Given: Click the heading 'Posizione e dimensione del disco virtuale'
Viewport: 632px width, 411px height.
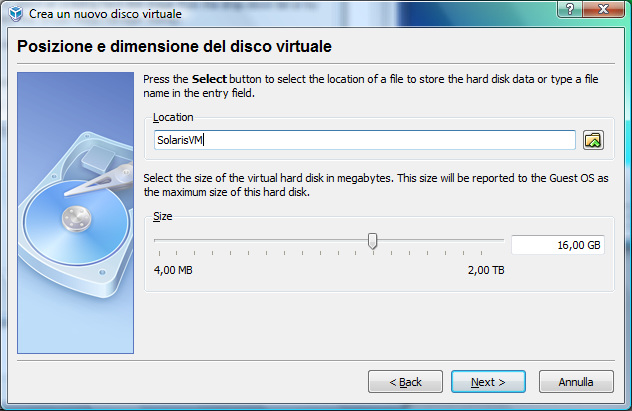Looking at the screenshot, I should 174,47.
